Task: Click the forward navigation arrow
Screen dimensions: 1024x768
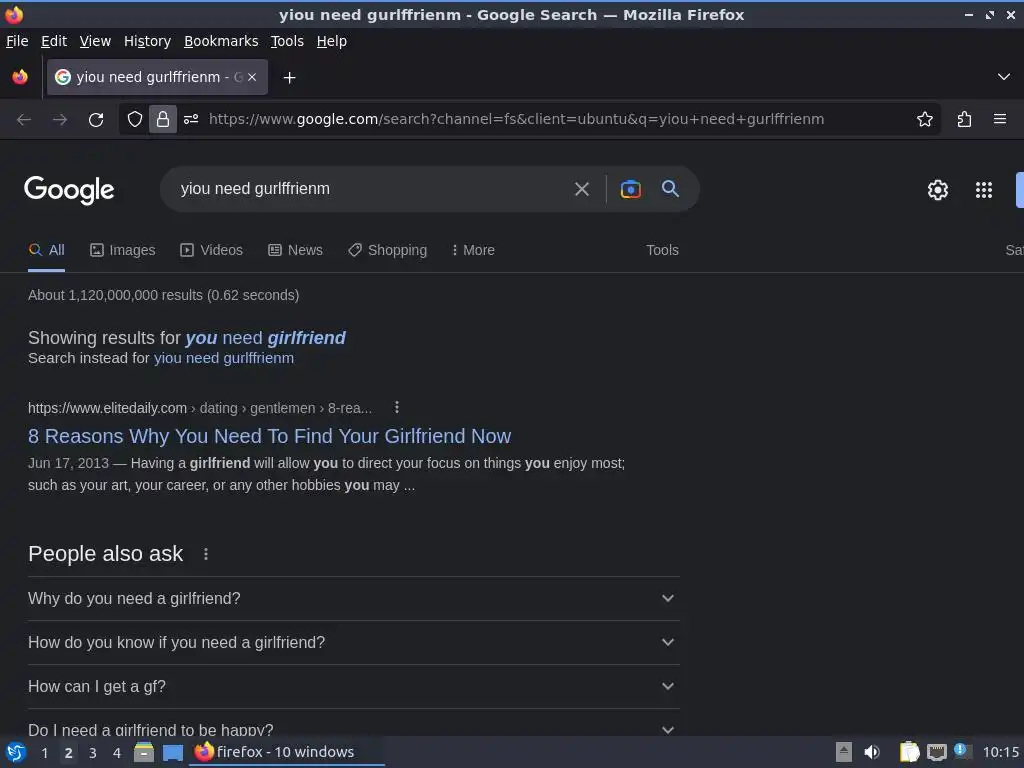Action: (59, 120)
